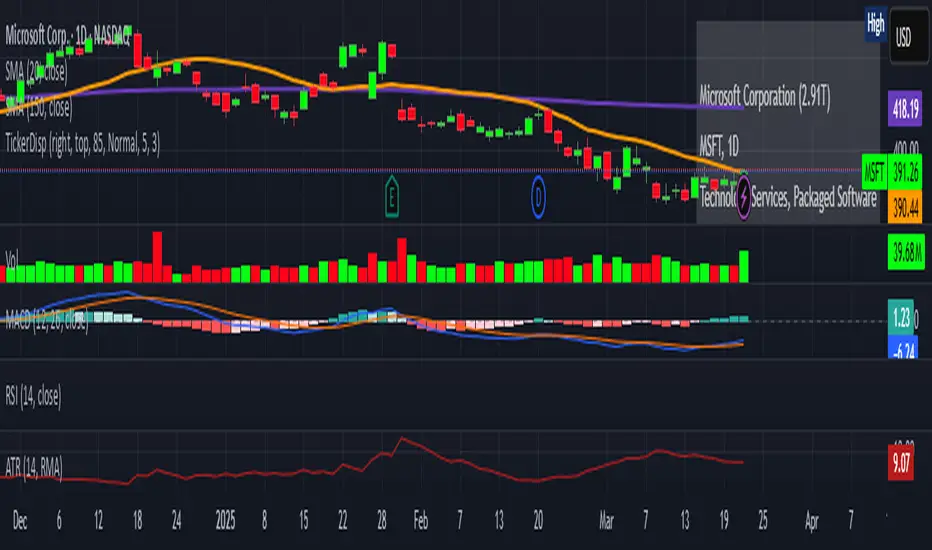The image size is (932, 550).
Task: Click the tall red volume bar near Dec 18
Action: [158, 257]
